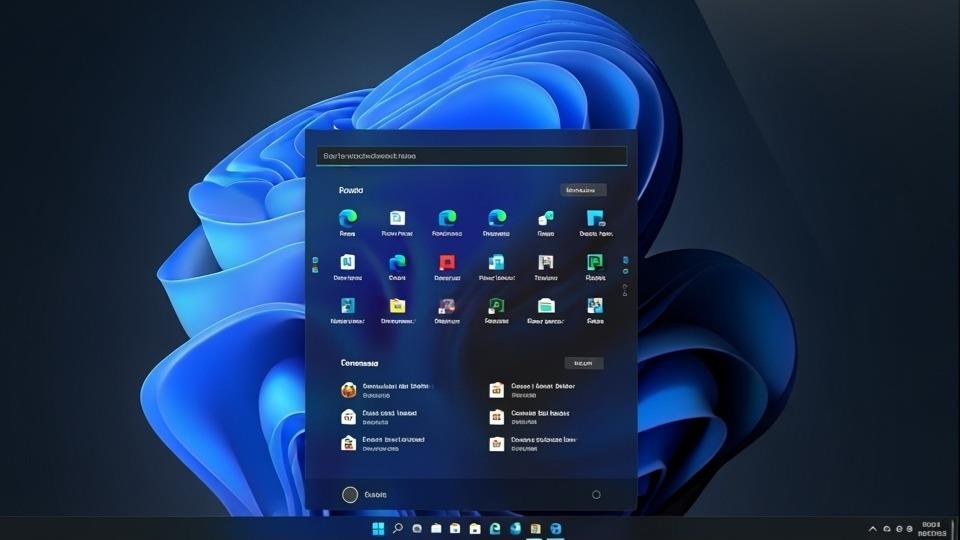Open the Task View icon next to taskbar Search
Screen dimensions: 960x540
(417, 528)
